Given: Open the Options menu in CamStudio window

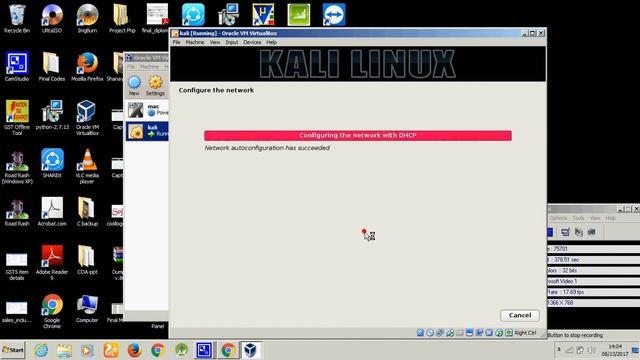Looking at the screenshot, I should pyautogui.click(x=558, y=218).
